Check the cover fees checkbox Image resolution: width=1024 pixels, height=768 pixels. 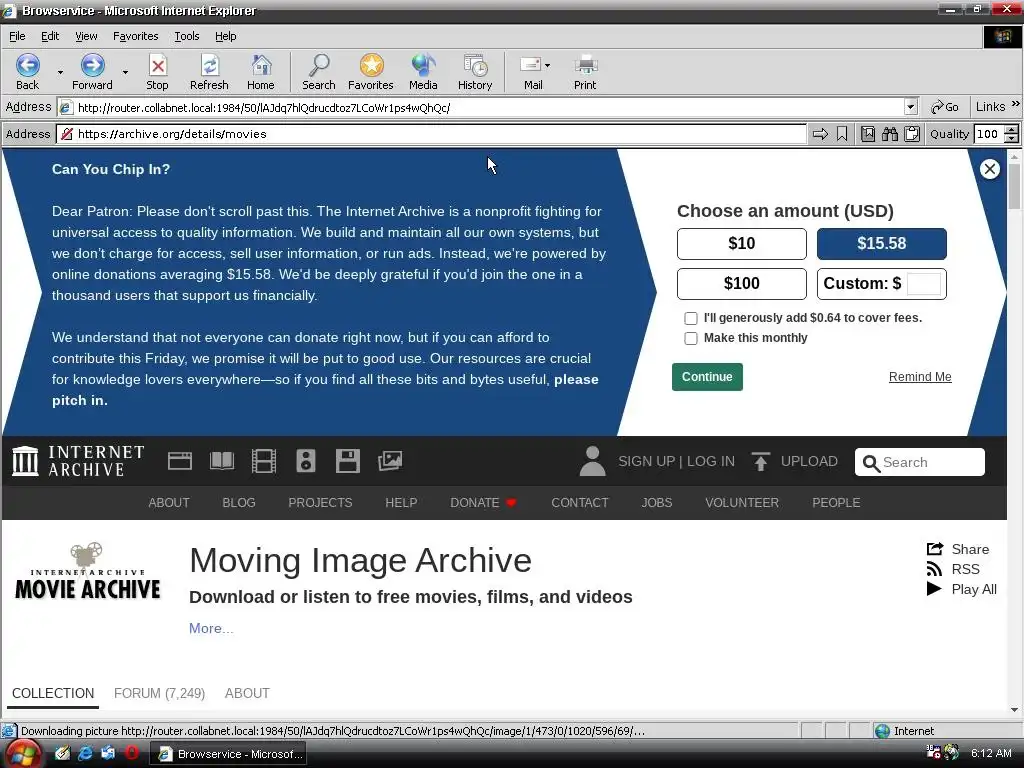pos(691,318)
